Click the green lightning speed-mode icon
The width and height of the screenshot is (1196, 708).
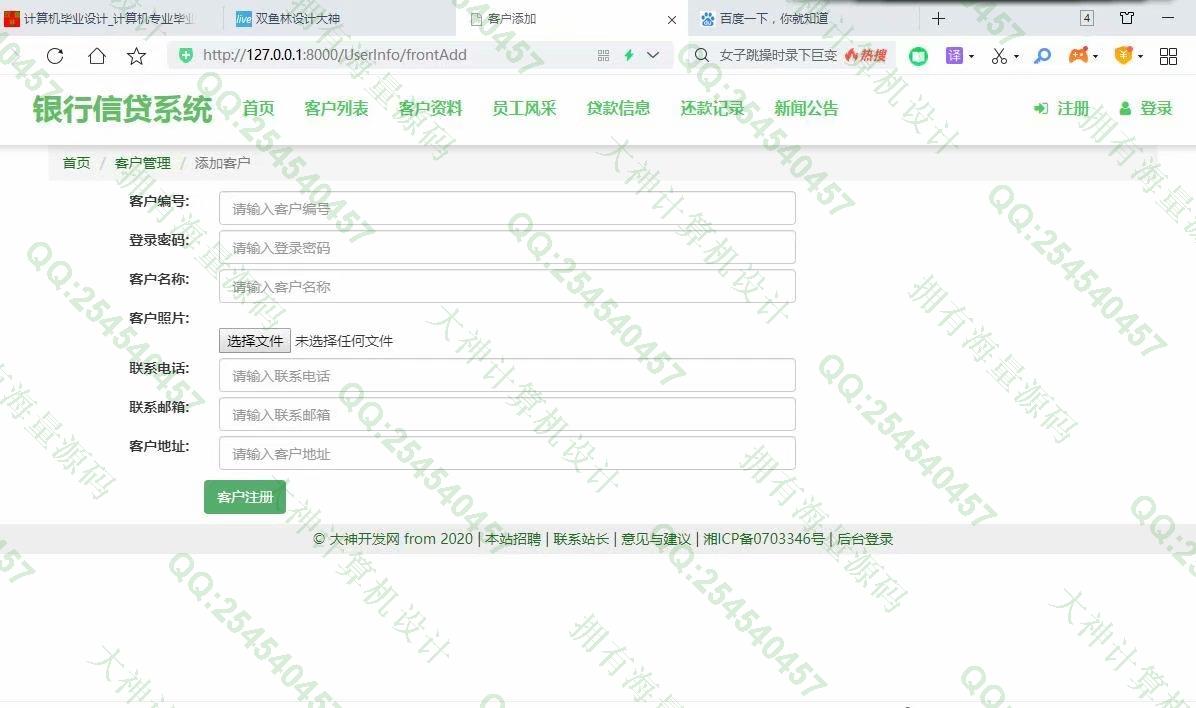629,55
